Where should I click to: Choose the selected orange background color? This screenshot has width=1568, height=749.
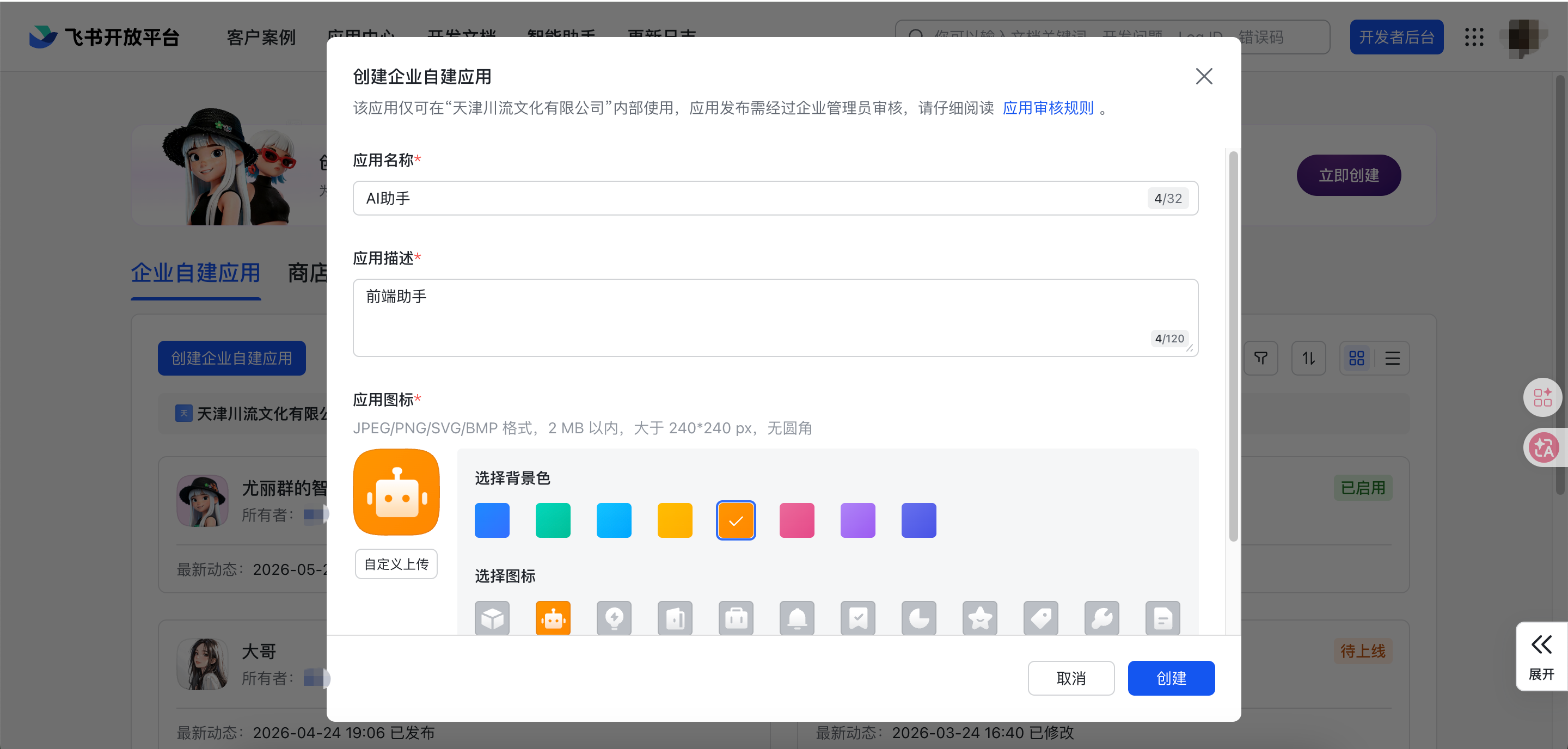(x=736, y=520)
